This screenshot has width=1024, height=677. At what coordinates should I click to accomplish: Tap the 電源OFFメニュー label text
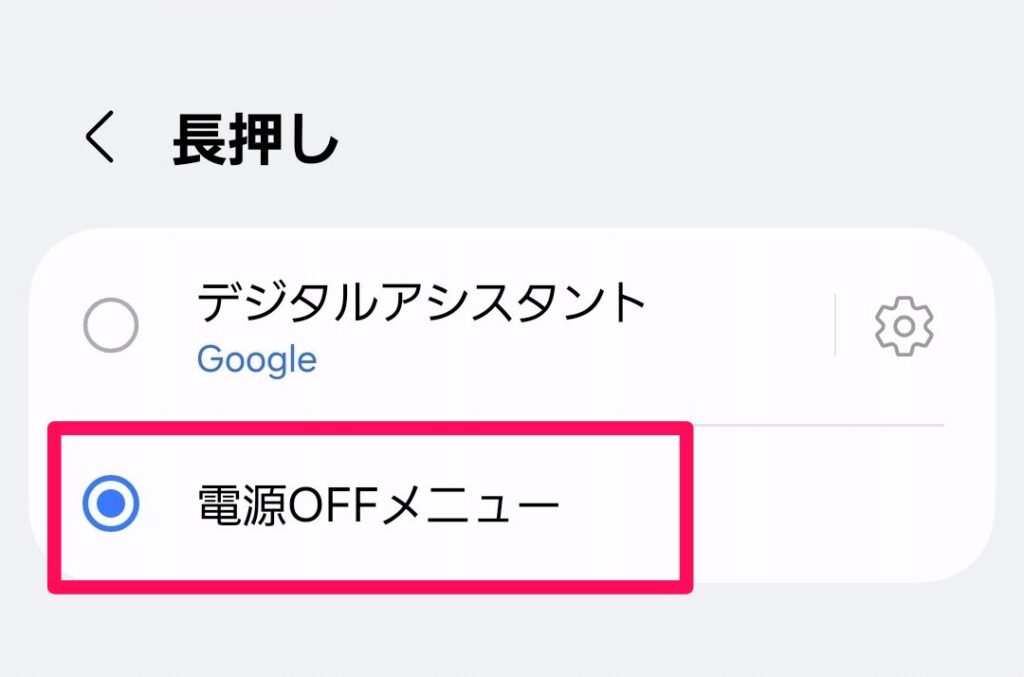(x=379, y=505)
